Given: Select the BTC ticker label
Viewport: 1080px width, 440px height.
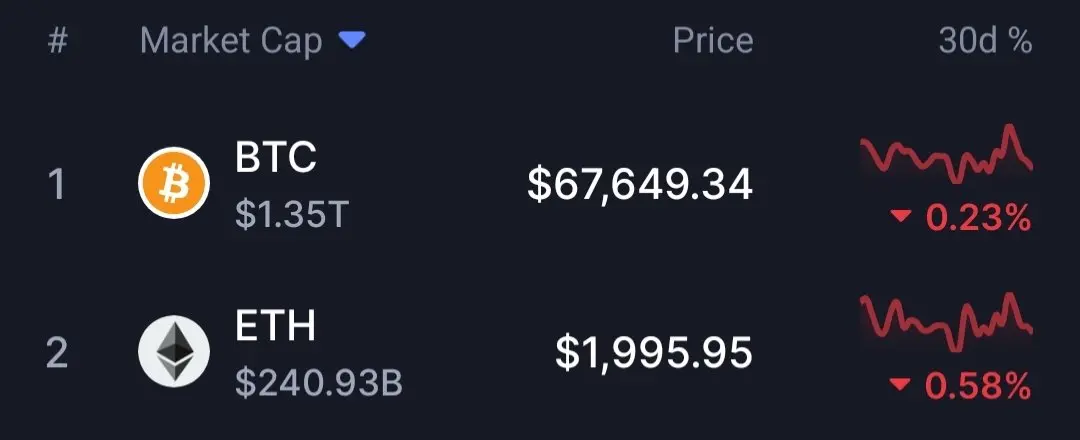Looking at the screenshot, I should [x=276, y=157].
